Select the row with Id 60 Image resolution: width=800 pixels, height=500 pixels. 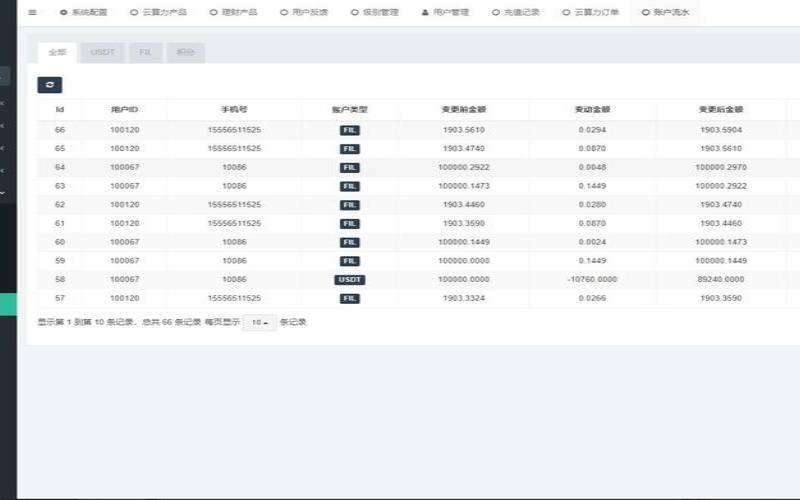point(418,242)
